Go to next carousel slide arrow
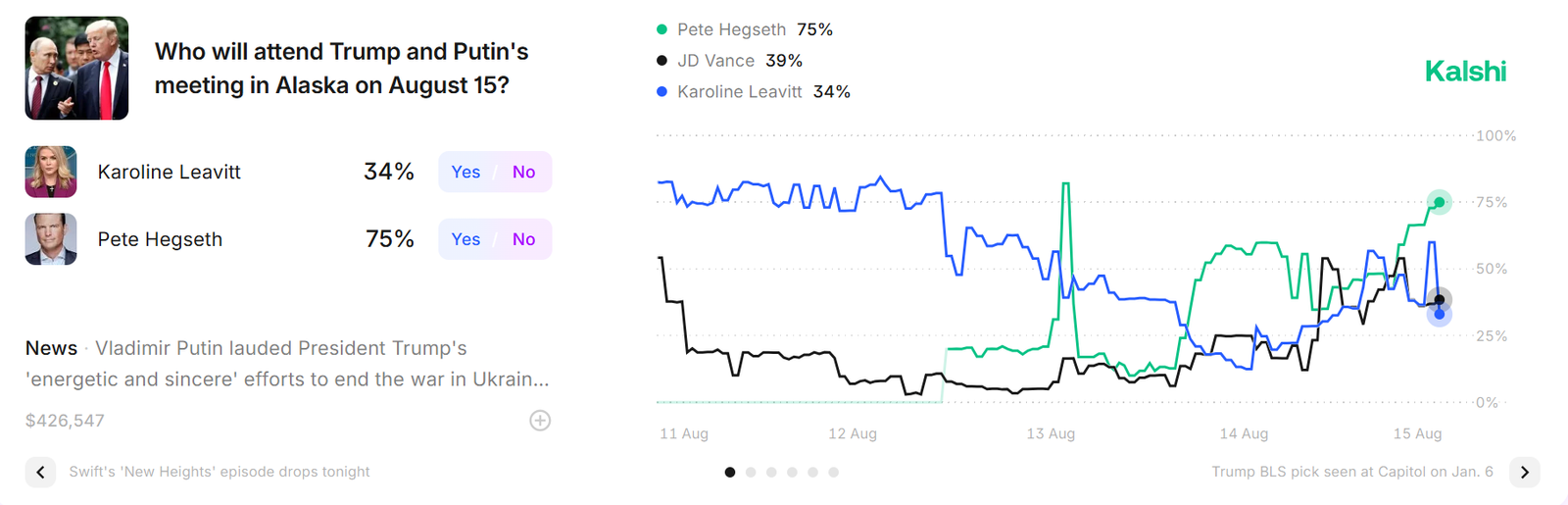Image resolution: width=1568 pixels, height=505 pixels. (1524, 472)
